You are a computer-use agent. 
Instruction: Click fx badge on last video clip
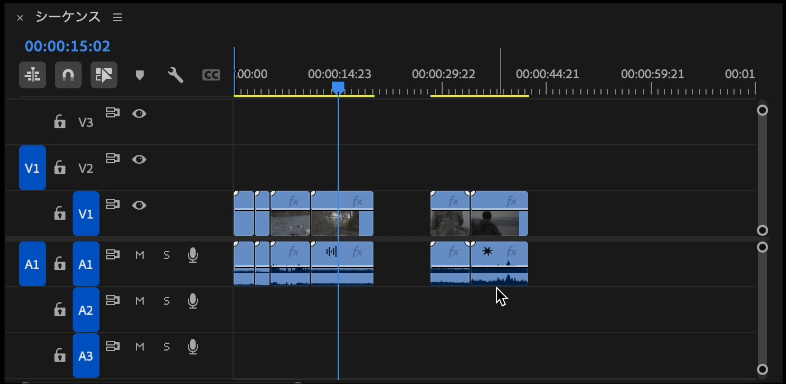(x=511, y=202)
